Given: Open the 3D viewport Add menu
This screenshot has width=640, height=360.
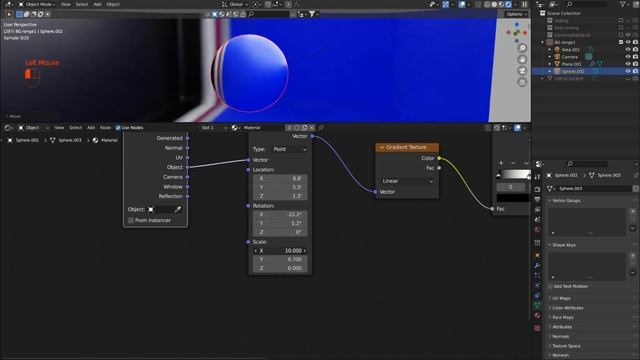Looking at the screenshot, I should 97,4.
